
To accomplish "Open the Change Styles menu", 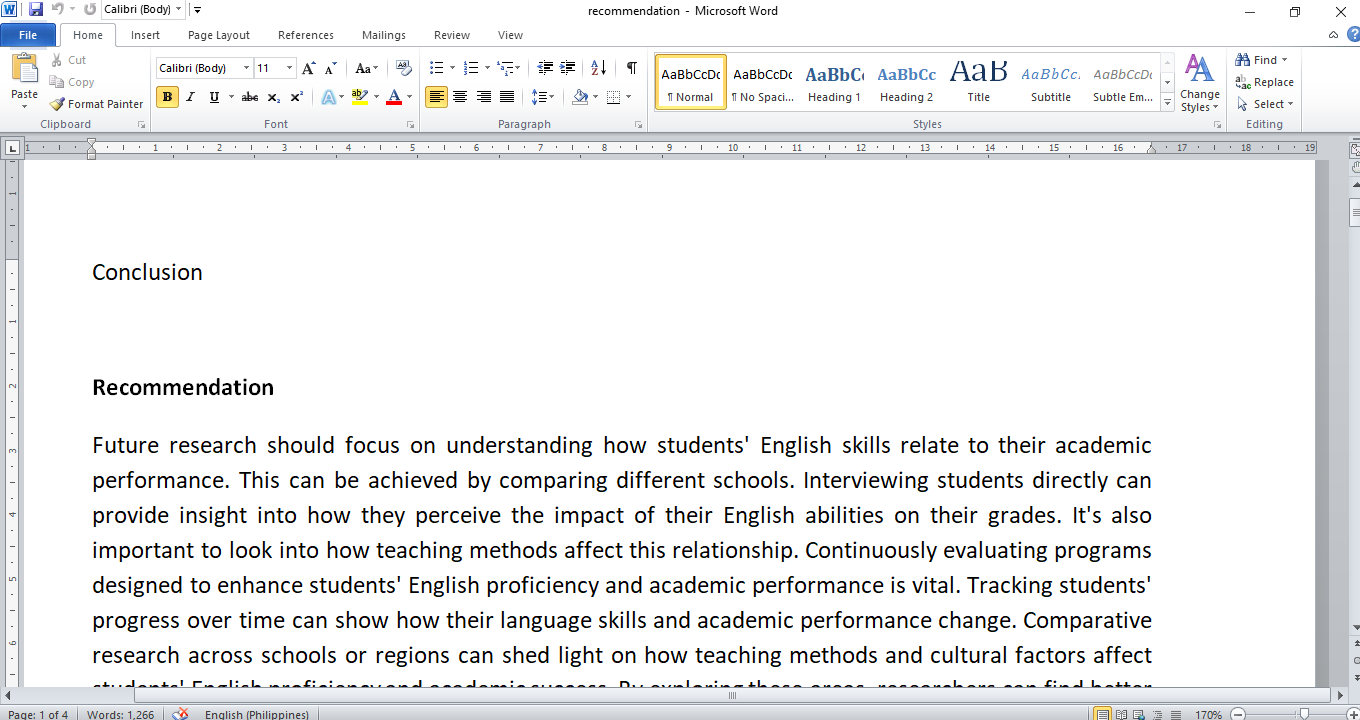I will (1199, 83).
